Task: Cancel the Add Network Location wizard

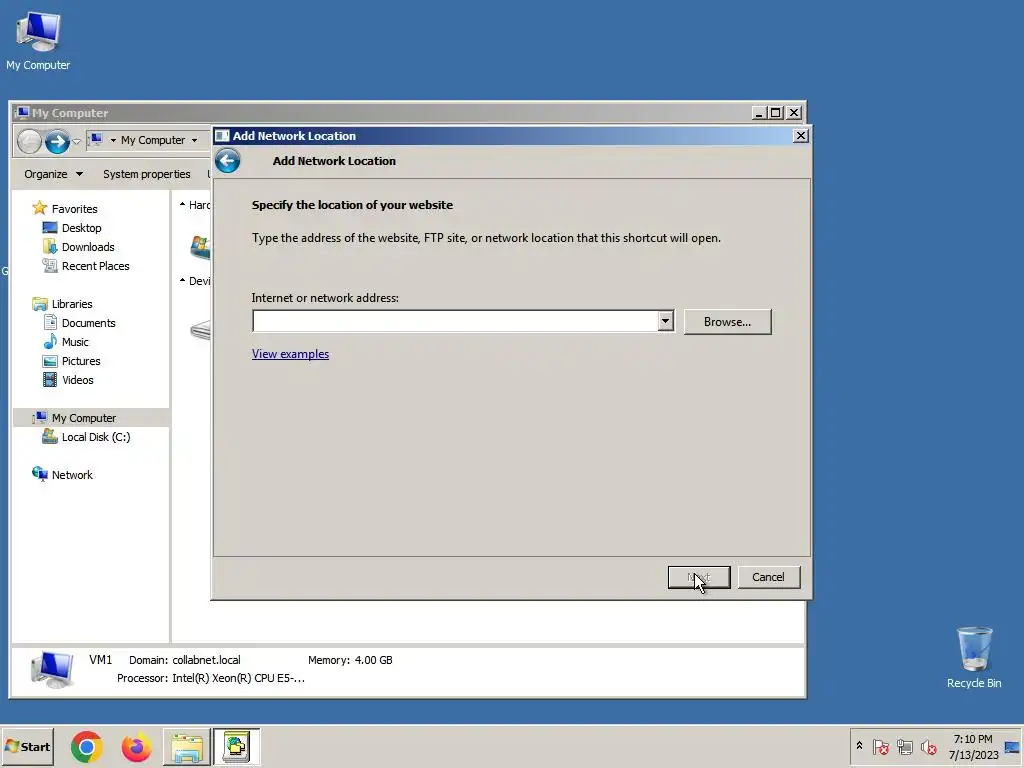Action: pyautogui.click(x=769, y=577)
